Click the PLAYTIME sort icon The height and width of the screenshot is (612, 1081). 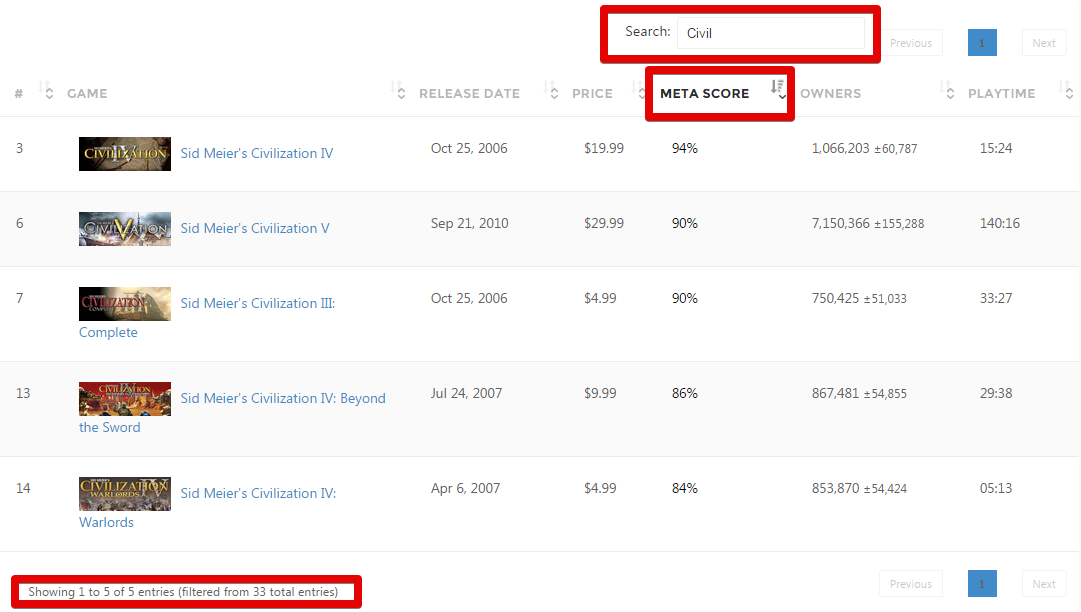[x=1068, y=92]
